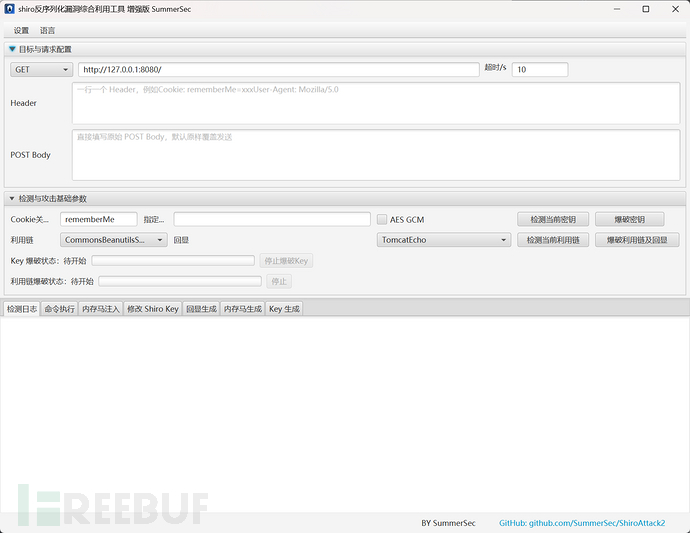Switch to the 回显生成 tab
Screen dimensions: 690x533
(201, 309)
